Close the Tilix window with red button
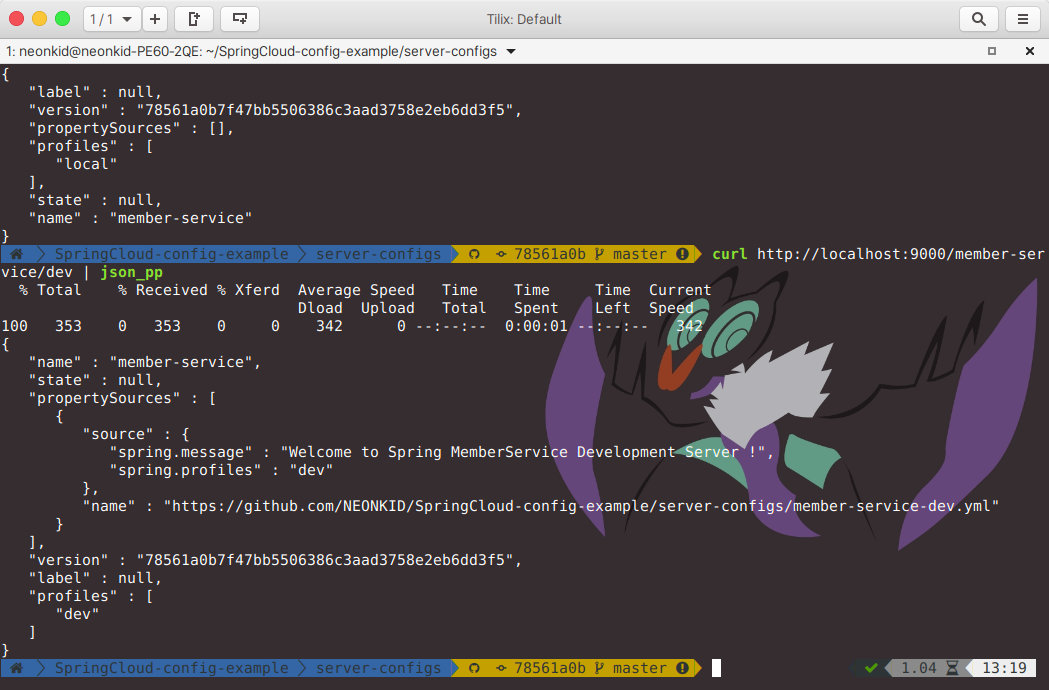This screenshot has height=690, width=1049. 17,19
